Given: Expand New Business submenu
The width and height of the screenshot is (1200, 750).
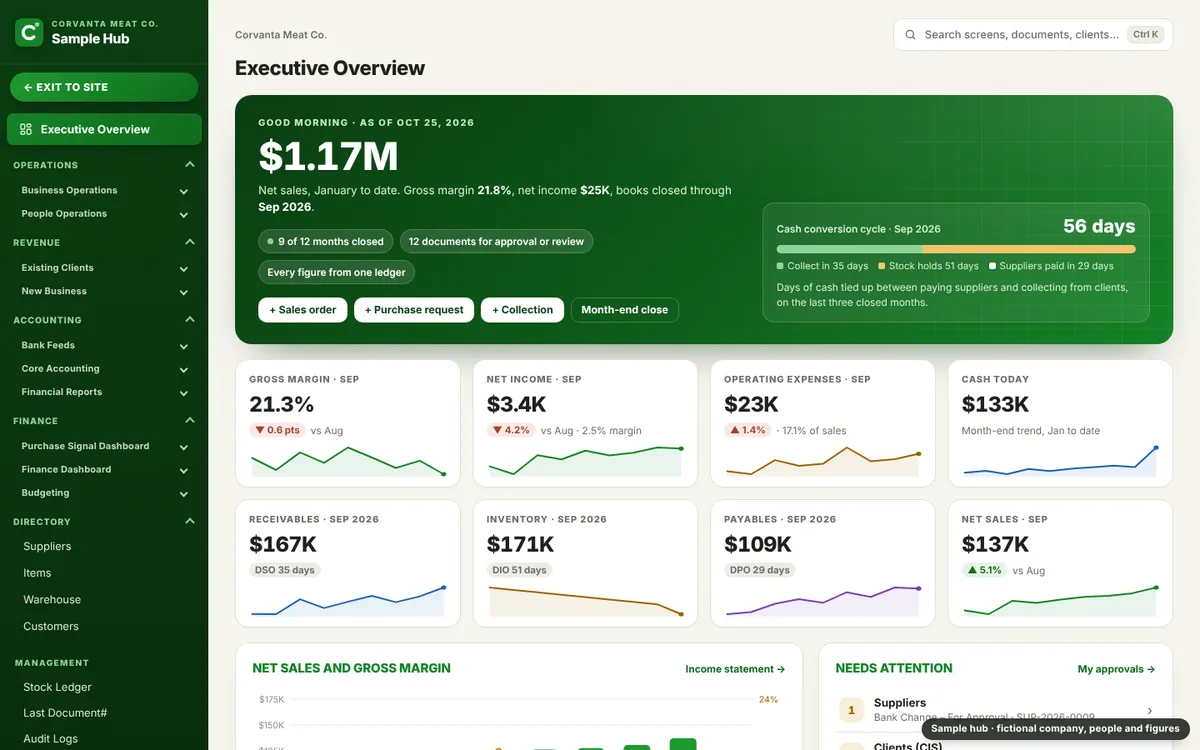Looking at the screenshot, I should point(184,292).
